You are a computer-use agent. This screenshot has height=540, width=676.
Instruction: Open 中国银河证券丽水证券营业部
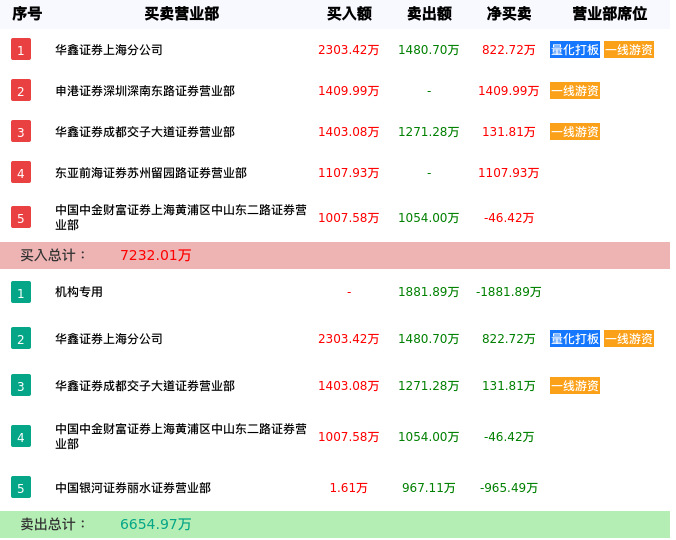pyautogui.click(x=133, y=488)
